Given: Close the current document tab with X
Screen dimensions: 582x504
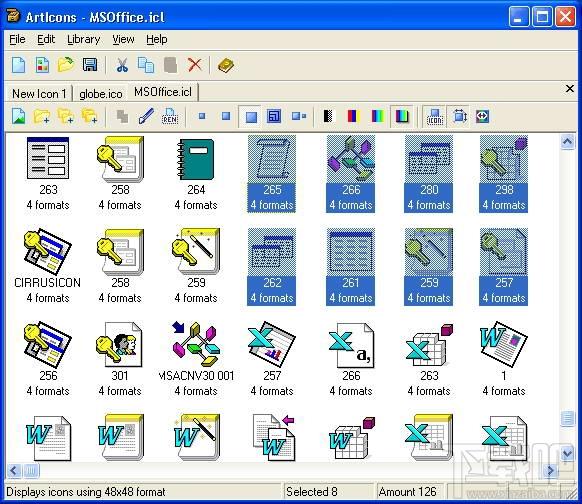Looking at the screenshot, I should tap(569, 89).
